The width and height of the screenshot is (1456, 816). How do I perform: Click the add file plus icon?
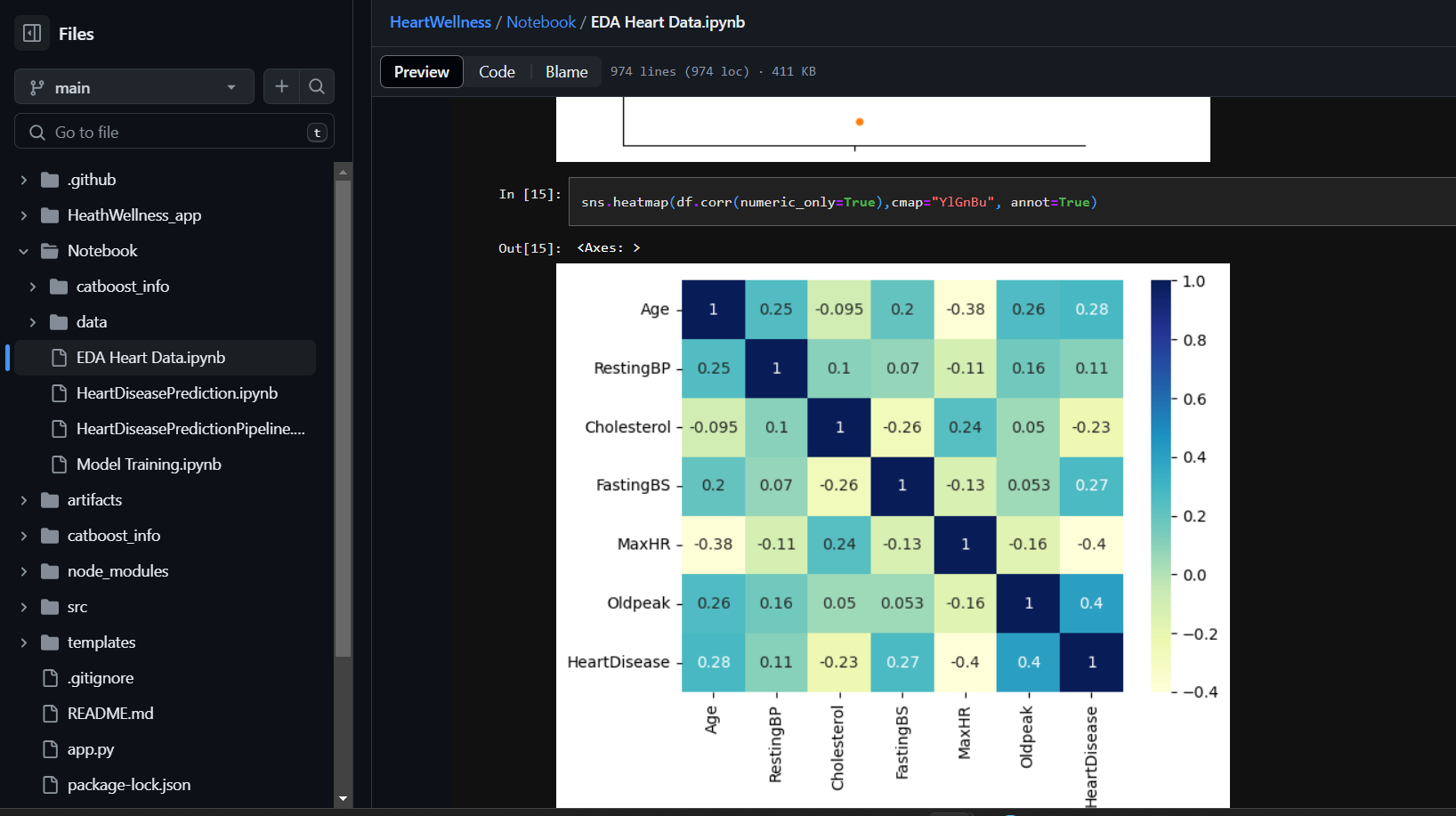281,86
